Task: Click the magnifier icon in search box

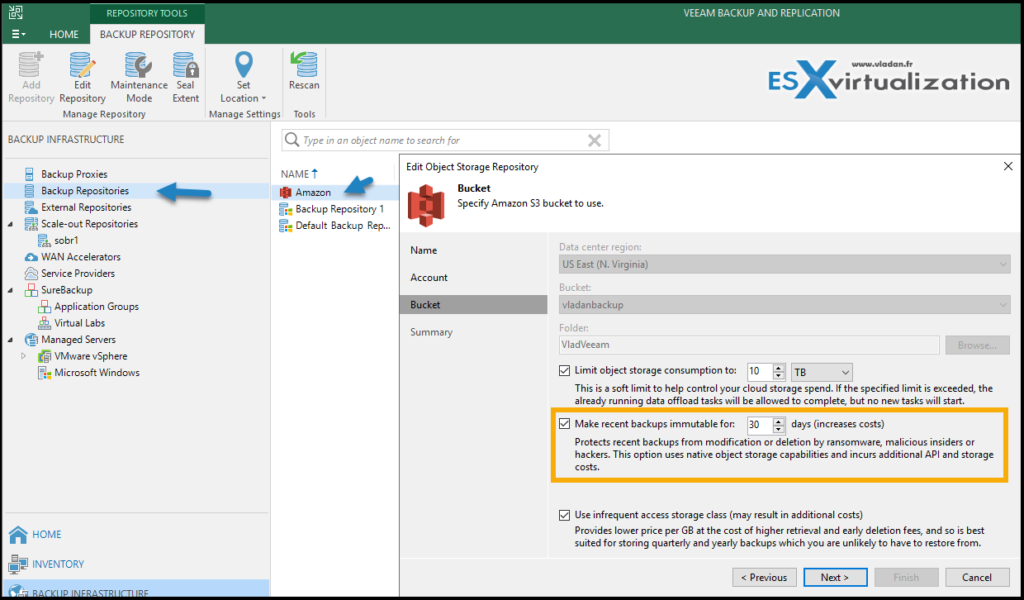Action: pos(293,140)
